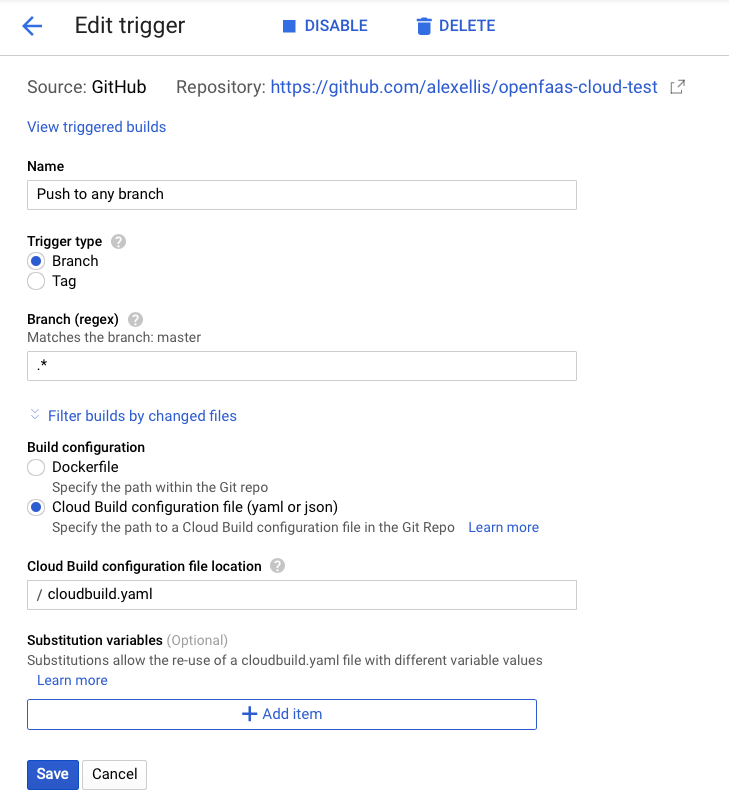This screenshot has height=811, width=729.
Task: Select the Branch trigger type radio
Action: click(36, 261)
